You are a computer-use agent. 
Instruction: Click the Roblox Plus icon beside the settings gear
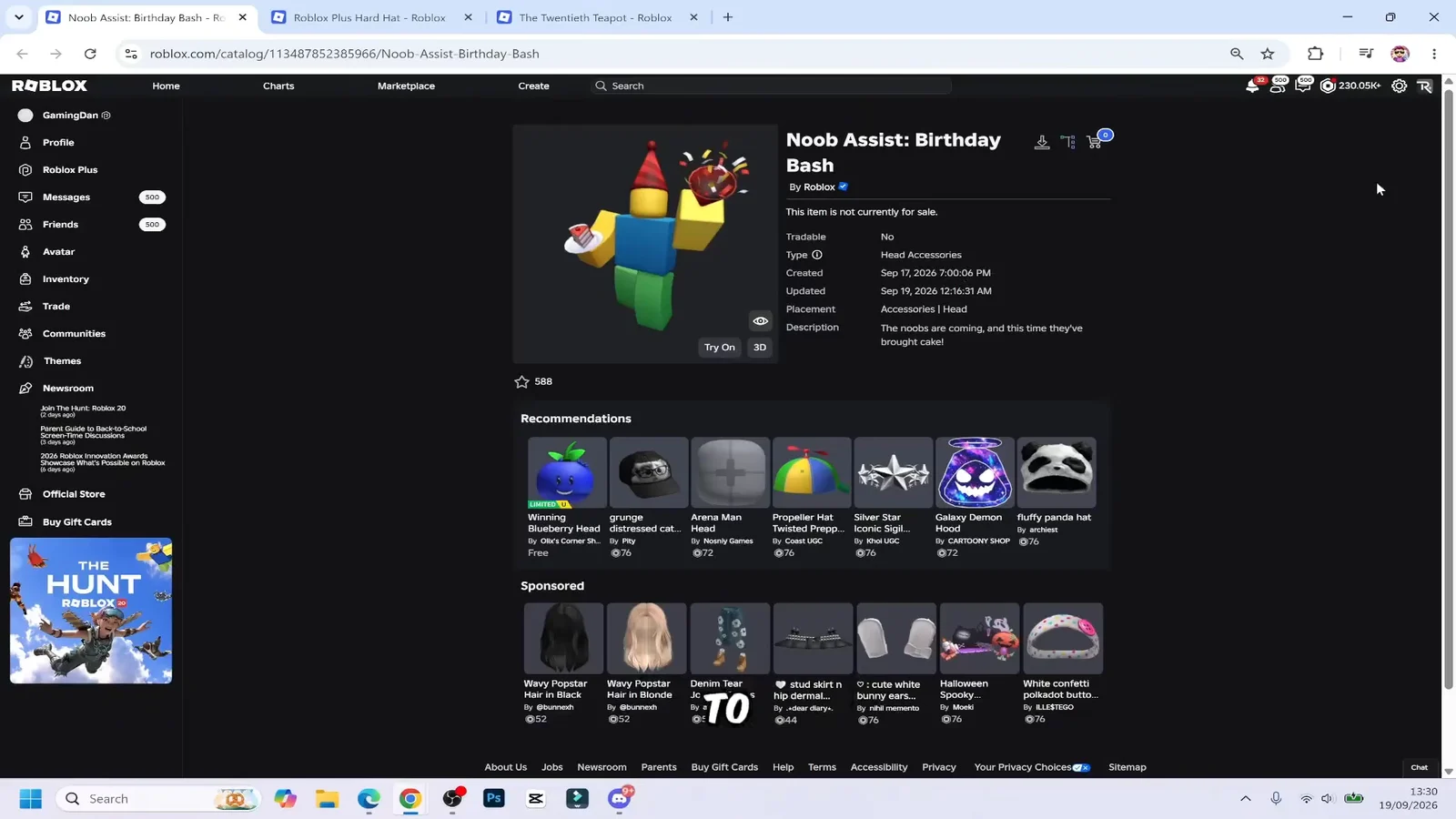(x=1424, y=86)
